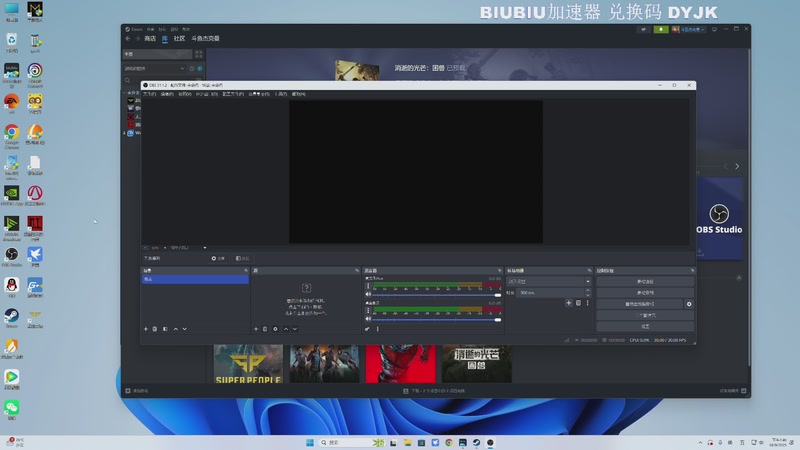Open Steam 社区 tab
Image resolution: width=800 pixels, height=450 pixels.
point(179,38)
